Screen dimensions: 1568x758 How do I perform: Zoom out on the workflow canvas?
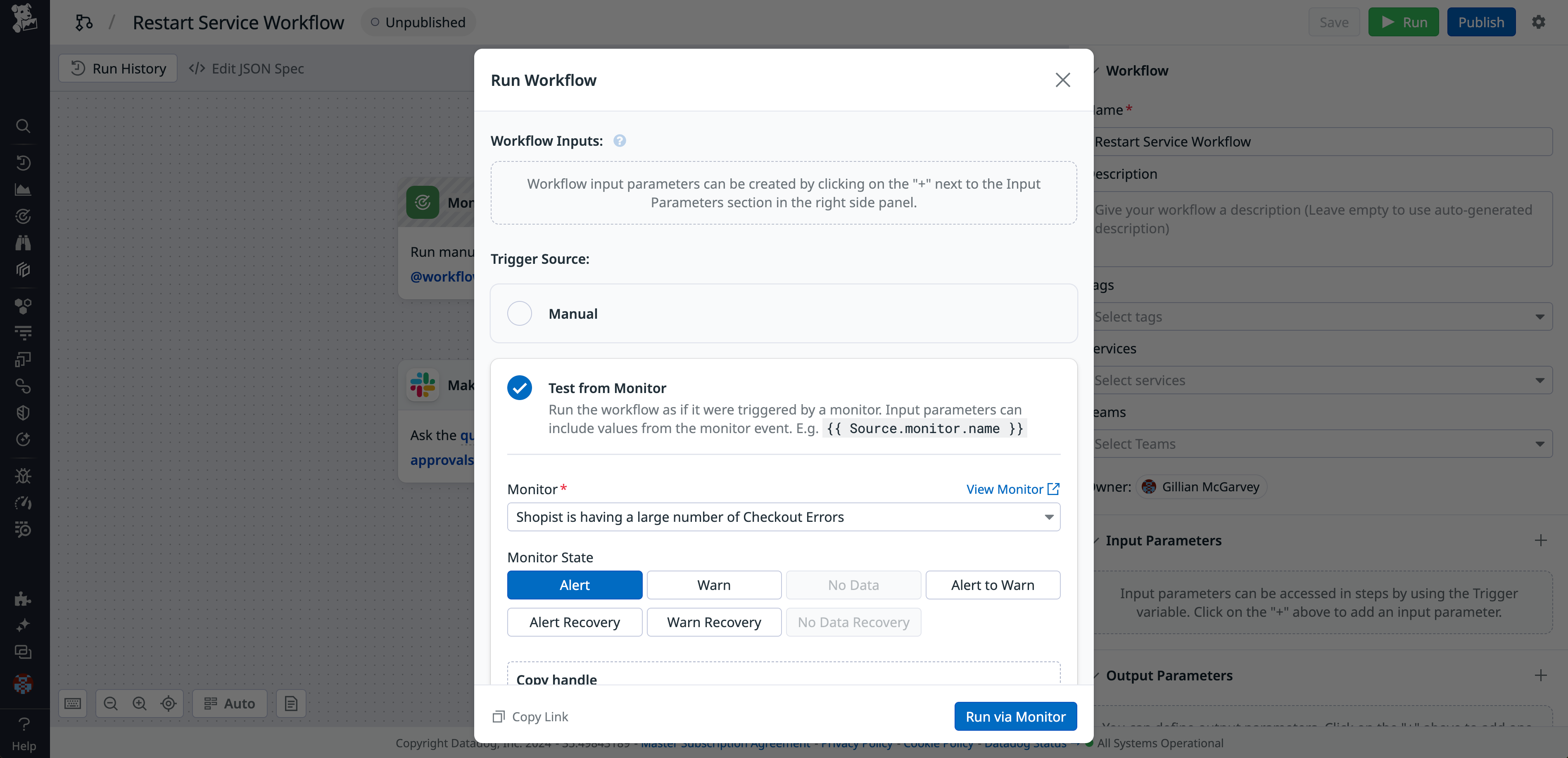(110, 703)
